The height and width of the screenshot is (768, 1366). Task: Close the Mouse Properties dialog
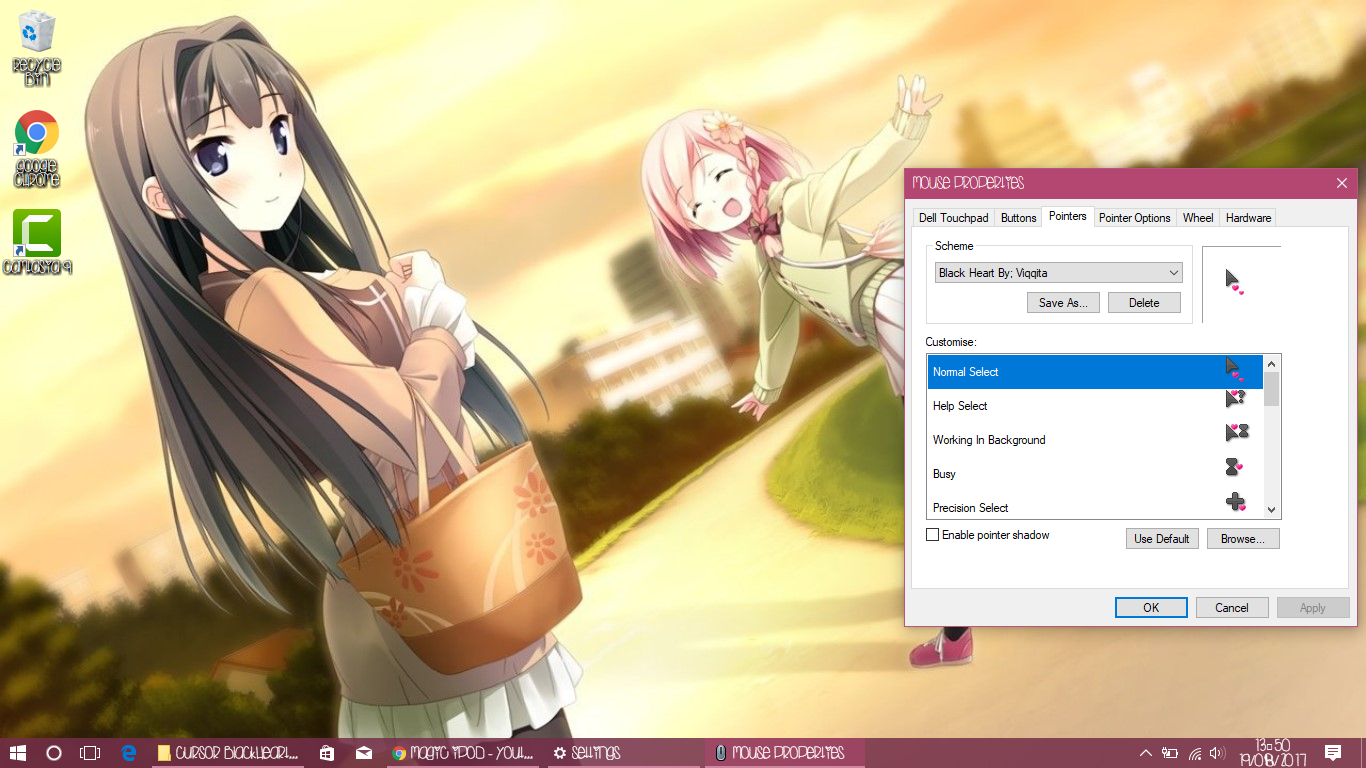[1342, 183]
